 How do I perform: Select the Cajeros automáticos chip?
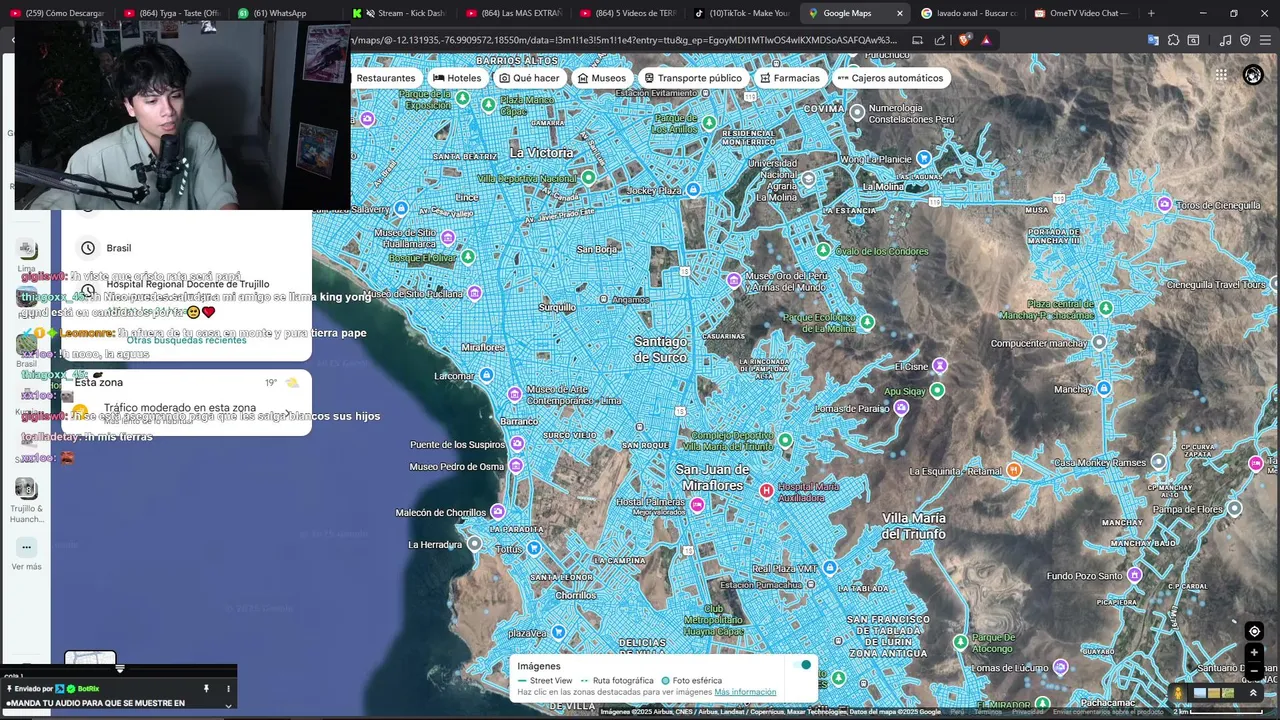click(x=891, y=78)
